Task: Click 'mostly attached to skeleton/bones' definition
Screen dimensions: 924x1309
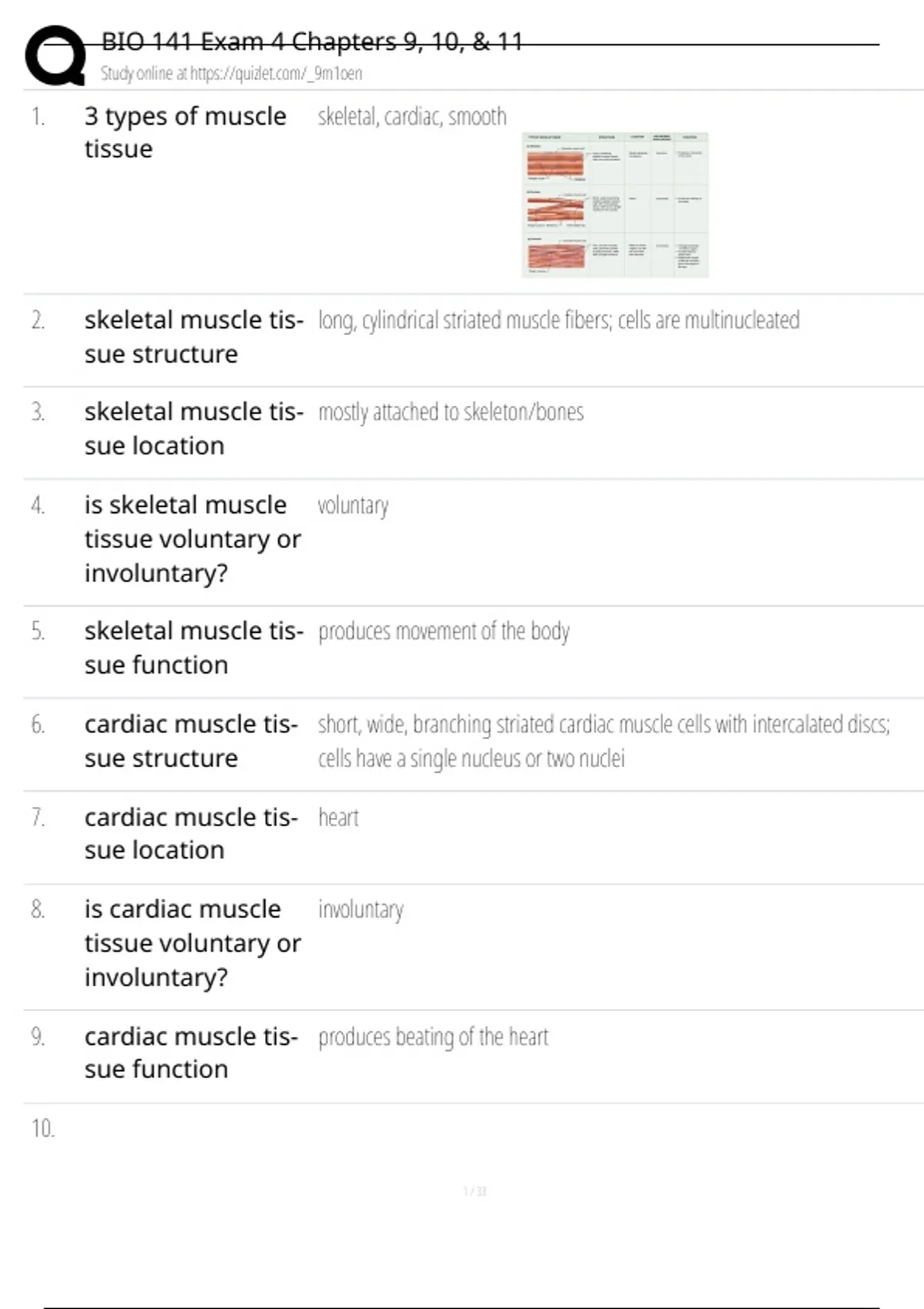Action: tap(450, 413)
